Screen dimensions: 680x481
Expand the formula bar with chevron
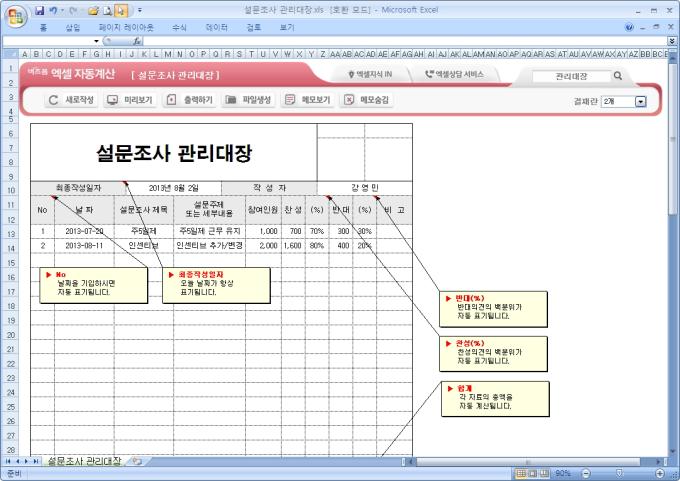tap(672, 41)
